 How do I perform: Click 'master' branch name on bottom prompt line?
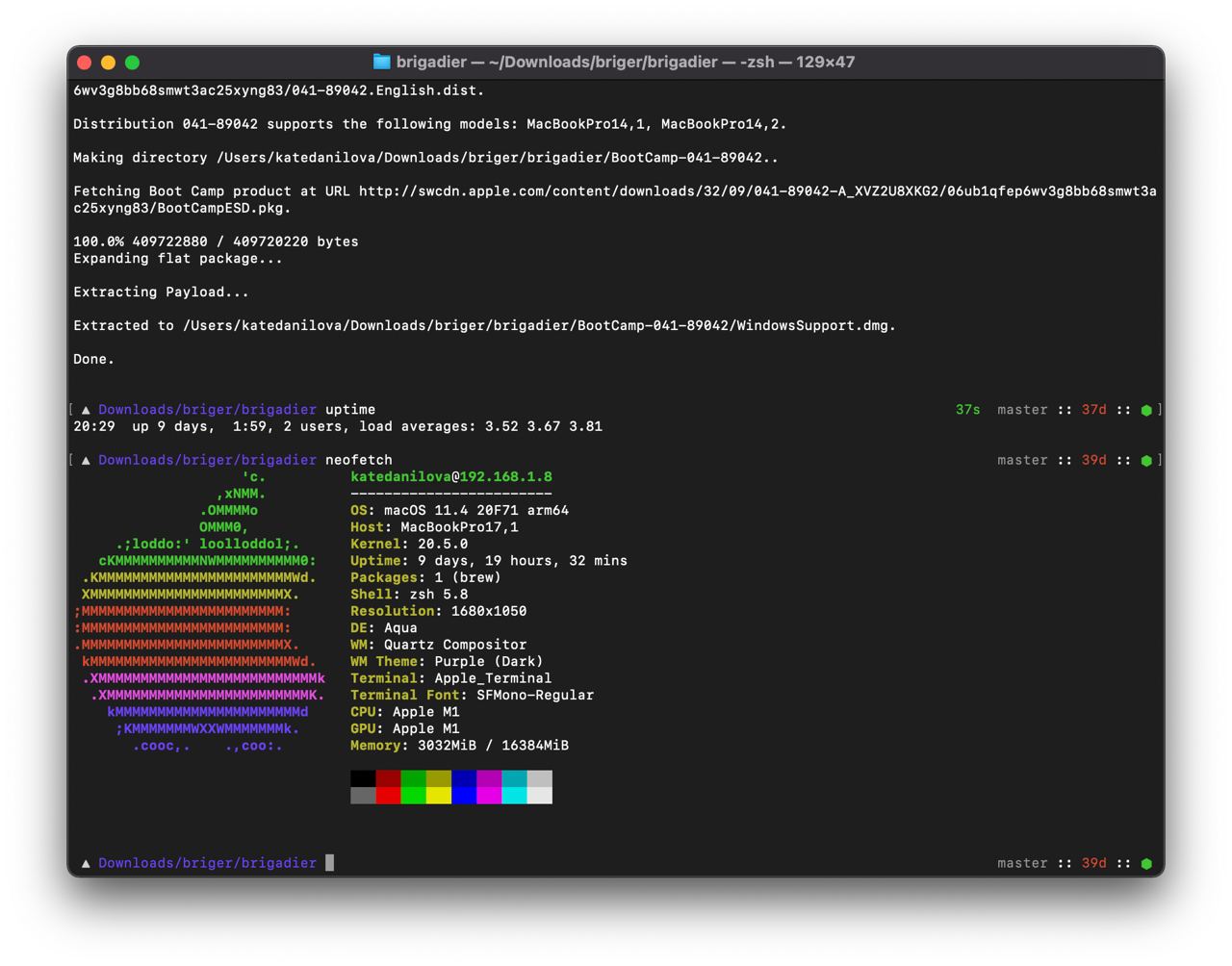(1022, 863)
